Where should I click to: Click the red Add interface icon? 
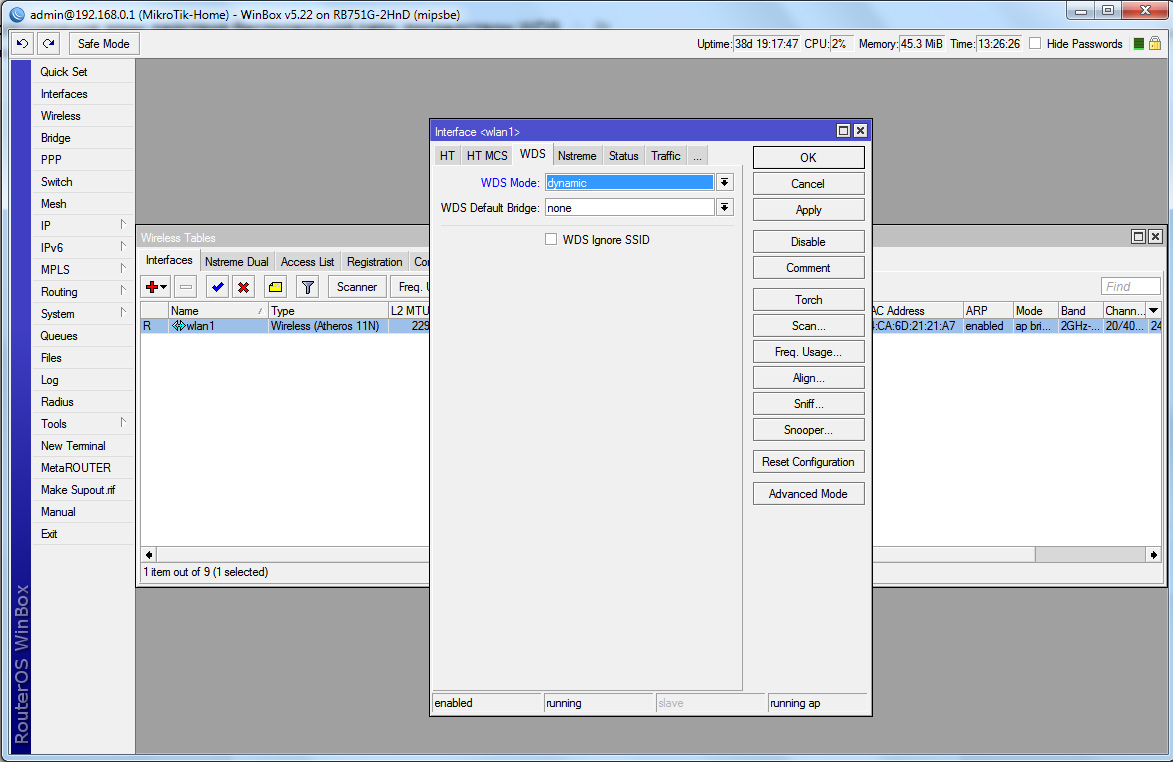[150, 286]
